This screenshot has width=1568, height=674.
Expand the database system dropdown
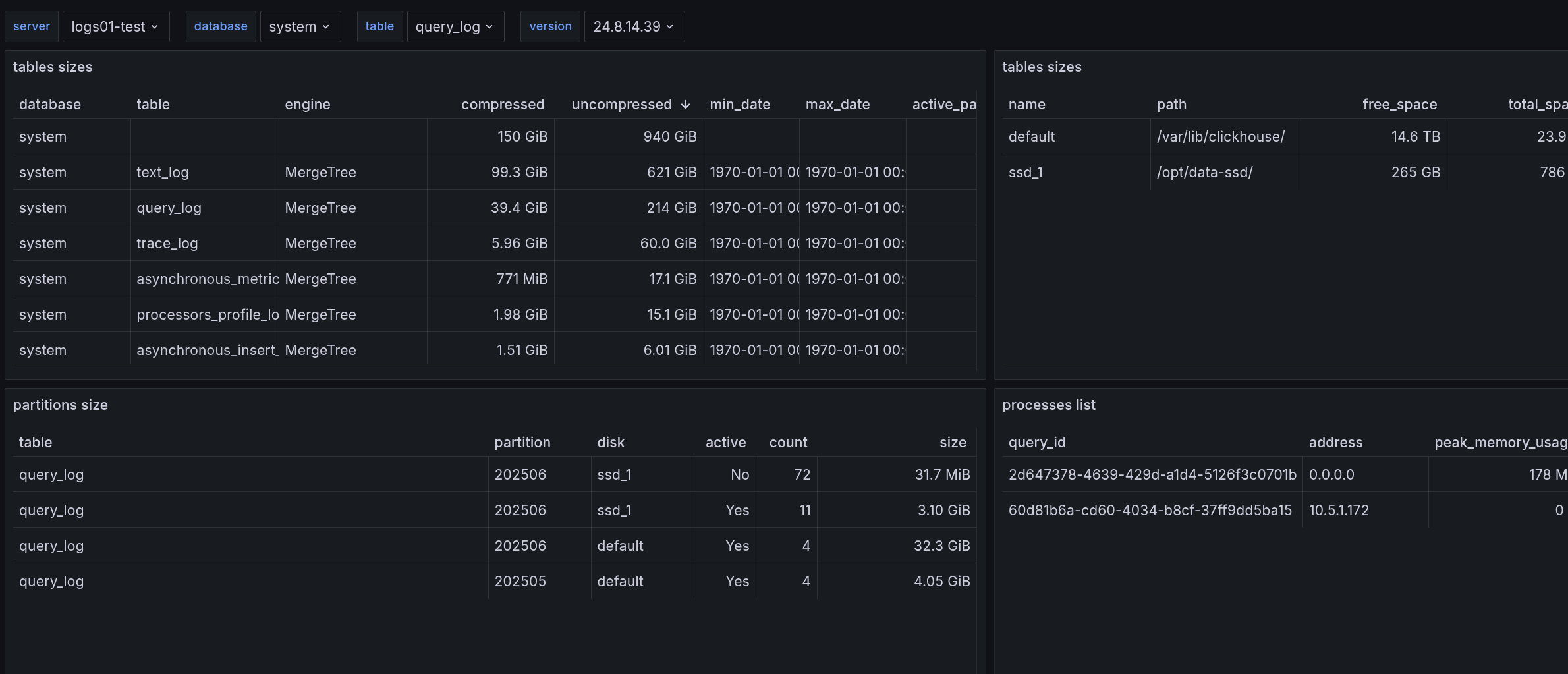(300, 26)
